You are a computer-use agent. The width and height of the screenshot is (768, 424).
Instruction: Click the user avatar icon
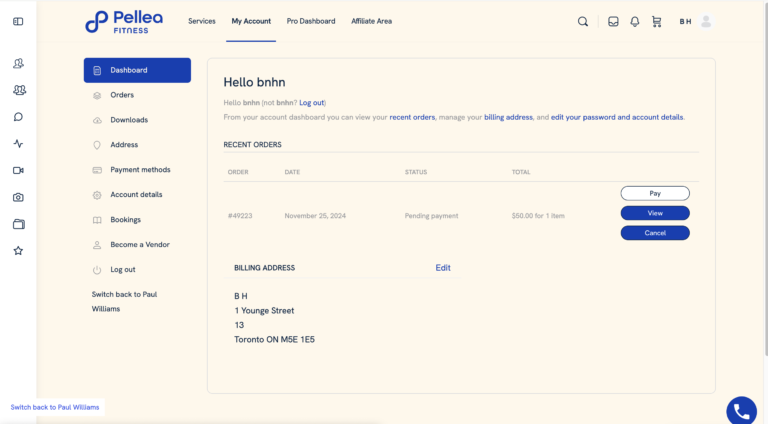706,22
